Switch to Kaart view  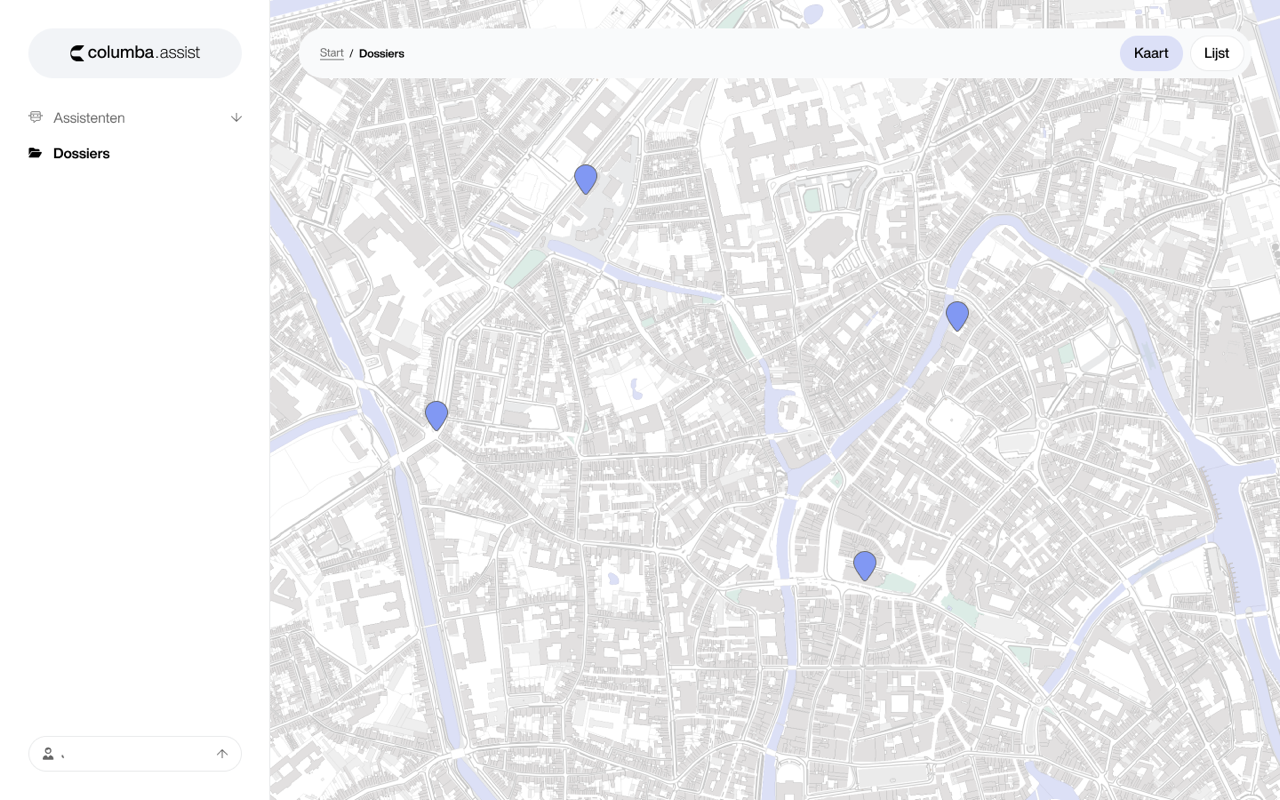coord(1150,54)
